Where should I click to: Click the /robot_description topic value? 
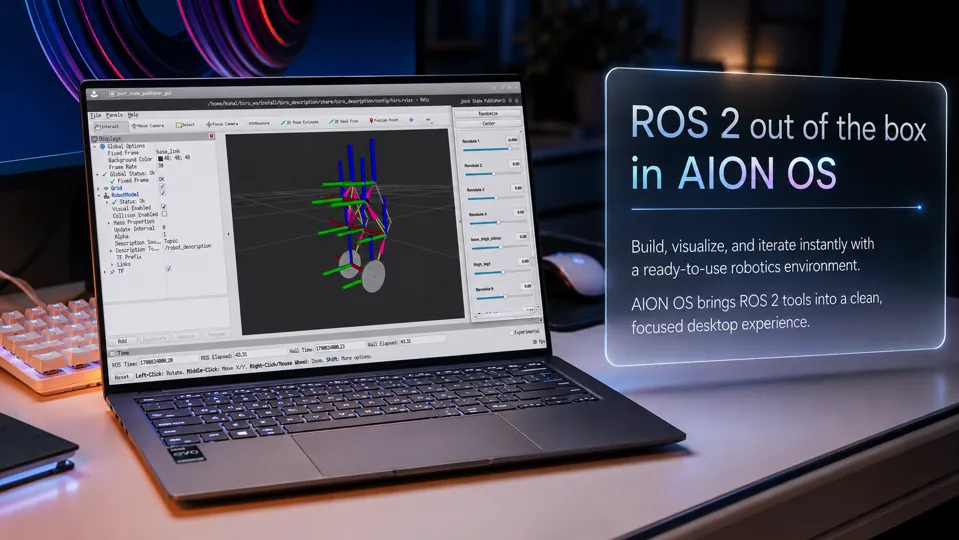(x=188, y=246)
